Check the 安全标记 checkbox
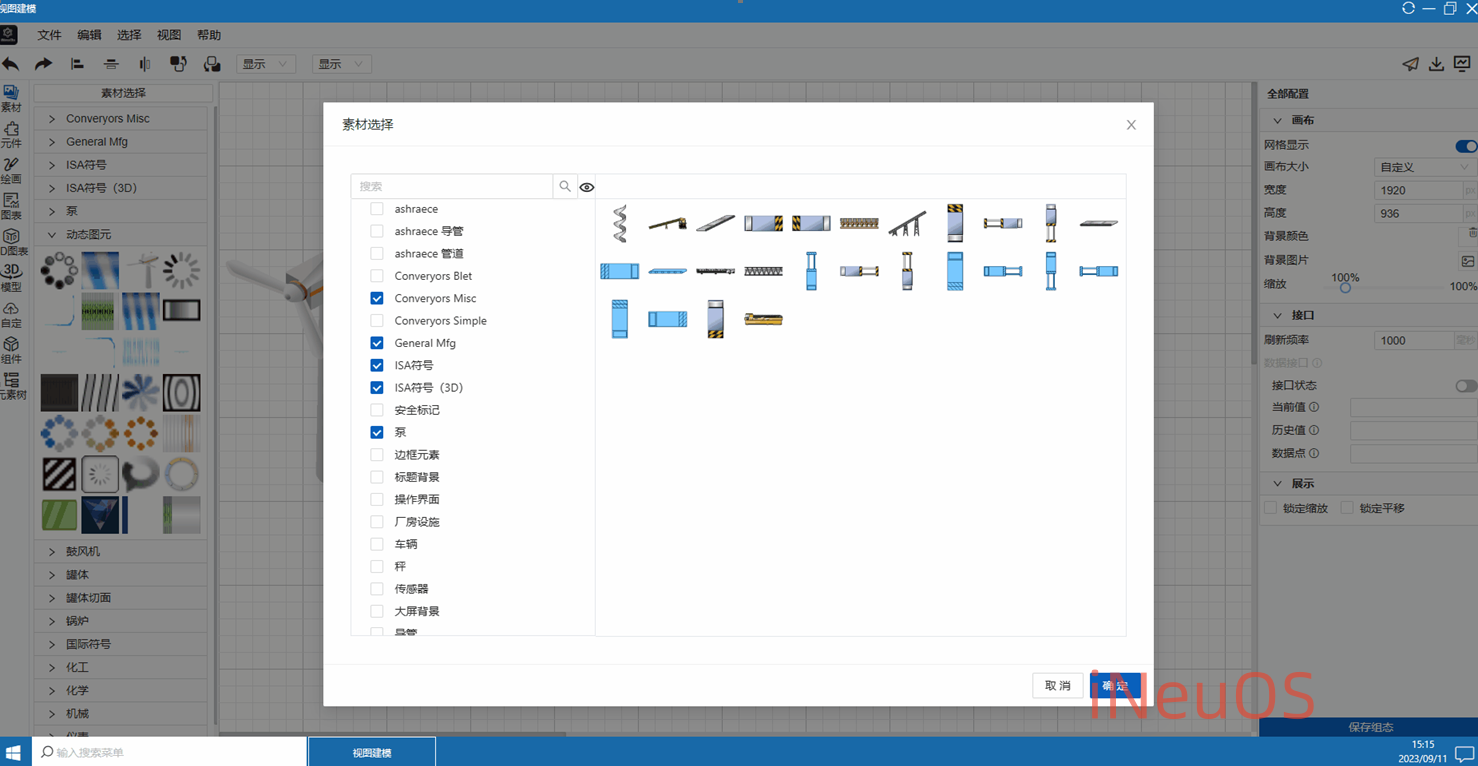Viewport: 1478px width, 766px height. (377, 410)
